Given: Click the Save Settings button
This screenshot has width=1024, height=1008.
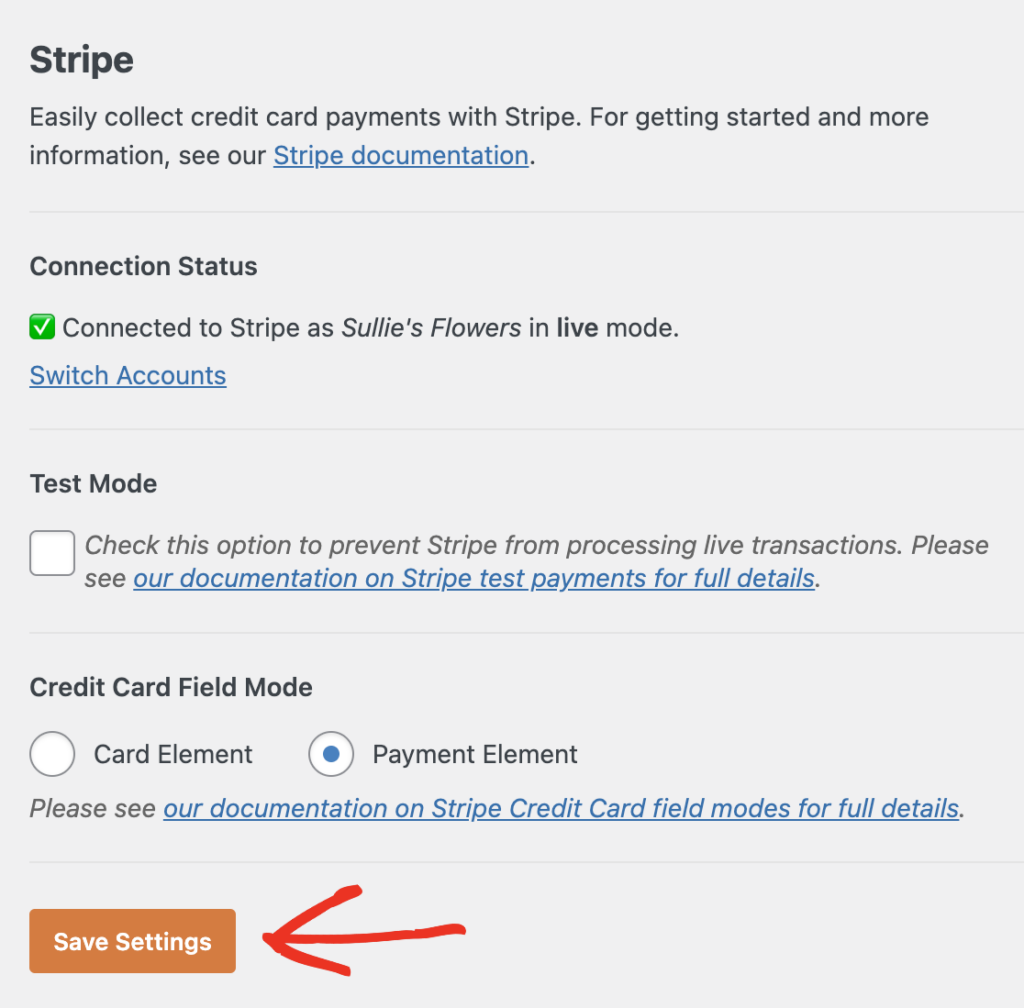Looking at the screenshot, I should pyautogui.click(x=132, y=940).
